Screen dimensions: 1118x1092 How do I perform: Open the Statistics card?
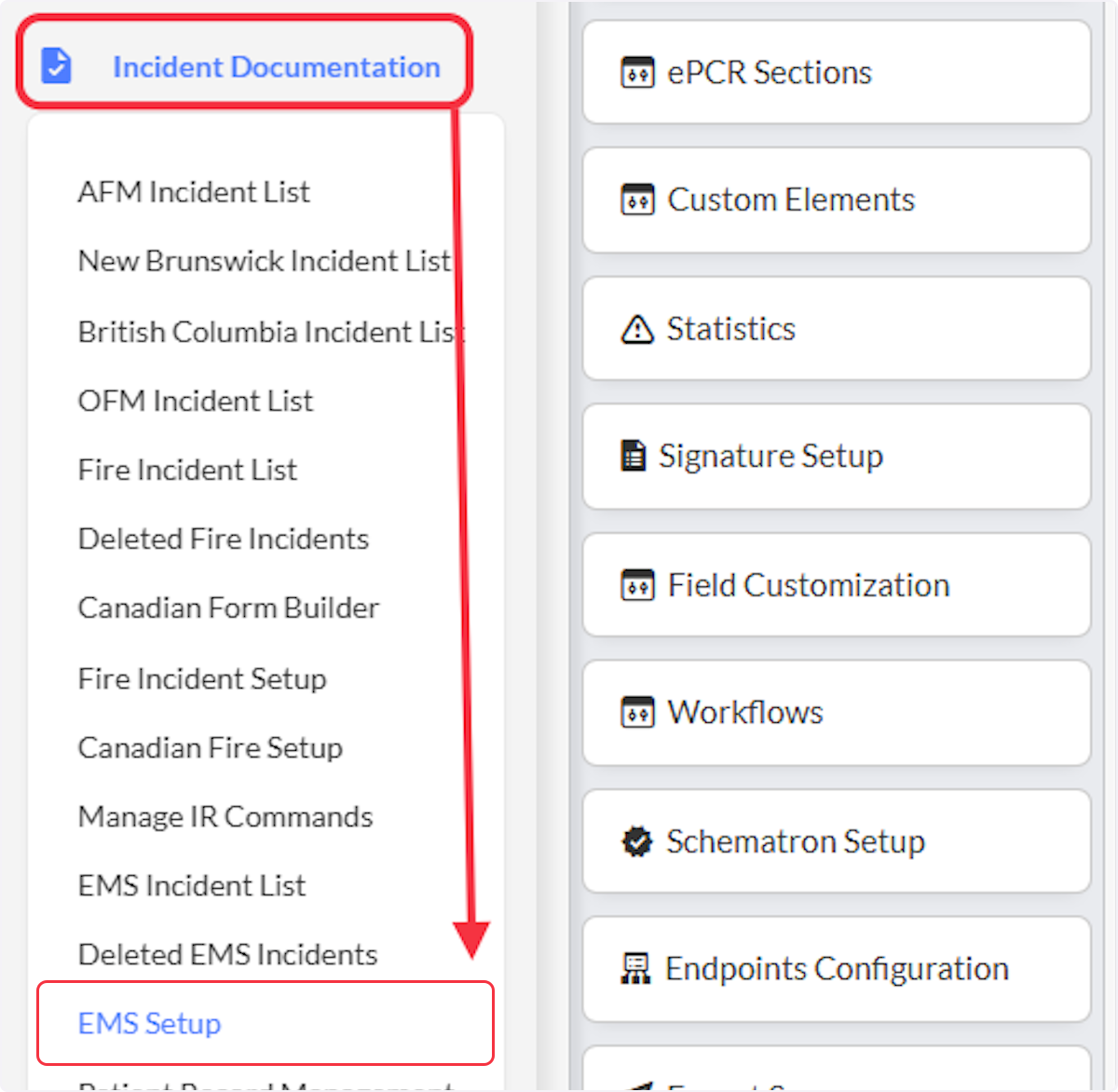click(x=837, y=329)
